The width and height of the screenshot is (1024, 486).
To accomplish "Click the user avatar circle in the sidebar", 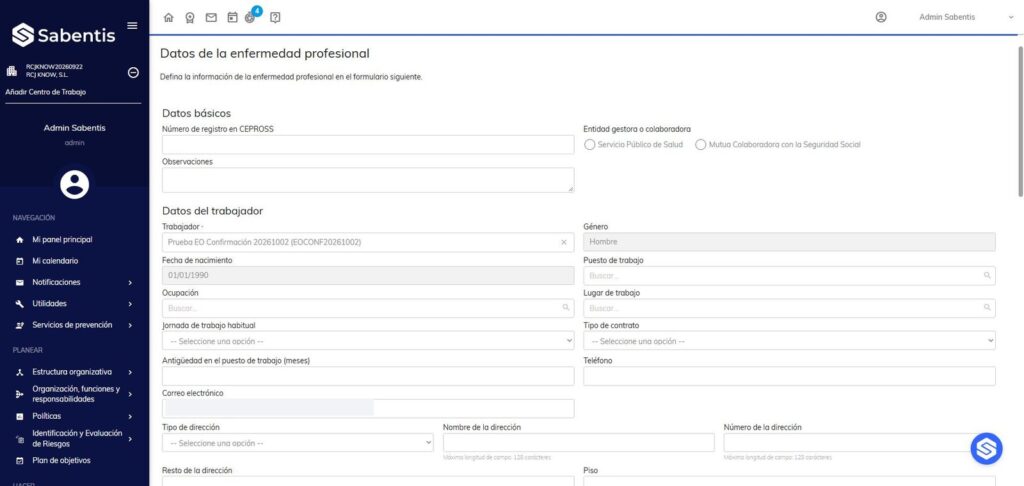I will (x=74, y=184).
